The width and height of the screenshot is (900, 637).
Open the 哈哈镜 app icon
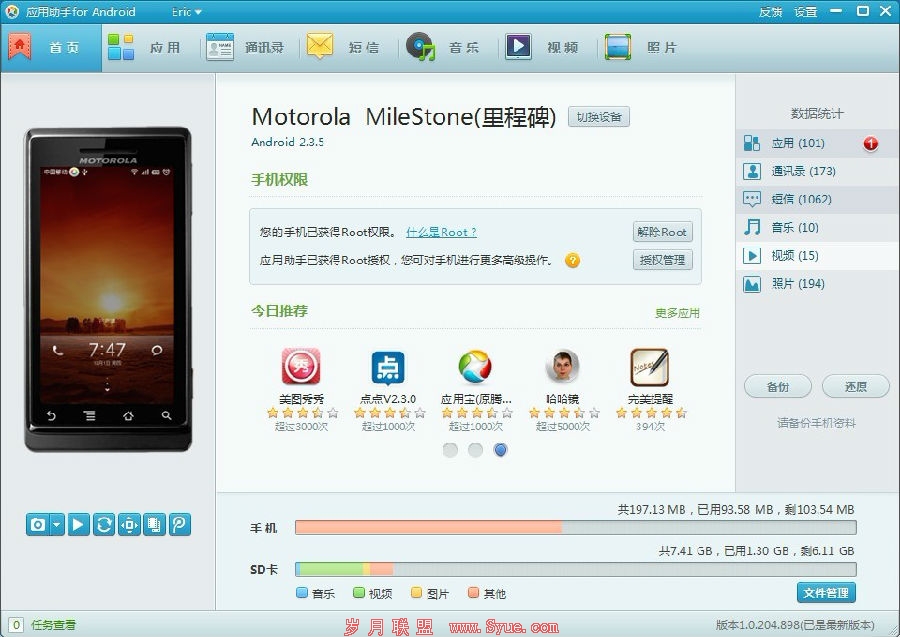coord(562,366)
